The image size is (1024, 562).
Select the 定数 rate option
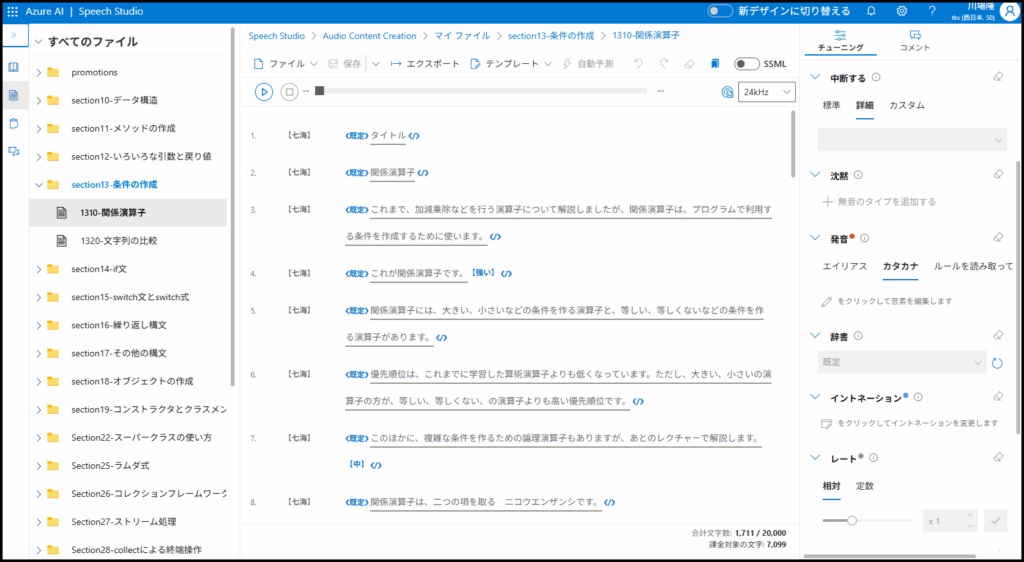[865, 485]
